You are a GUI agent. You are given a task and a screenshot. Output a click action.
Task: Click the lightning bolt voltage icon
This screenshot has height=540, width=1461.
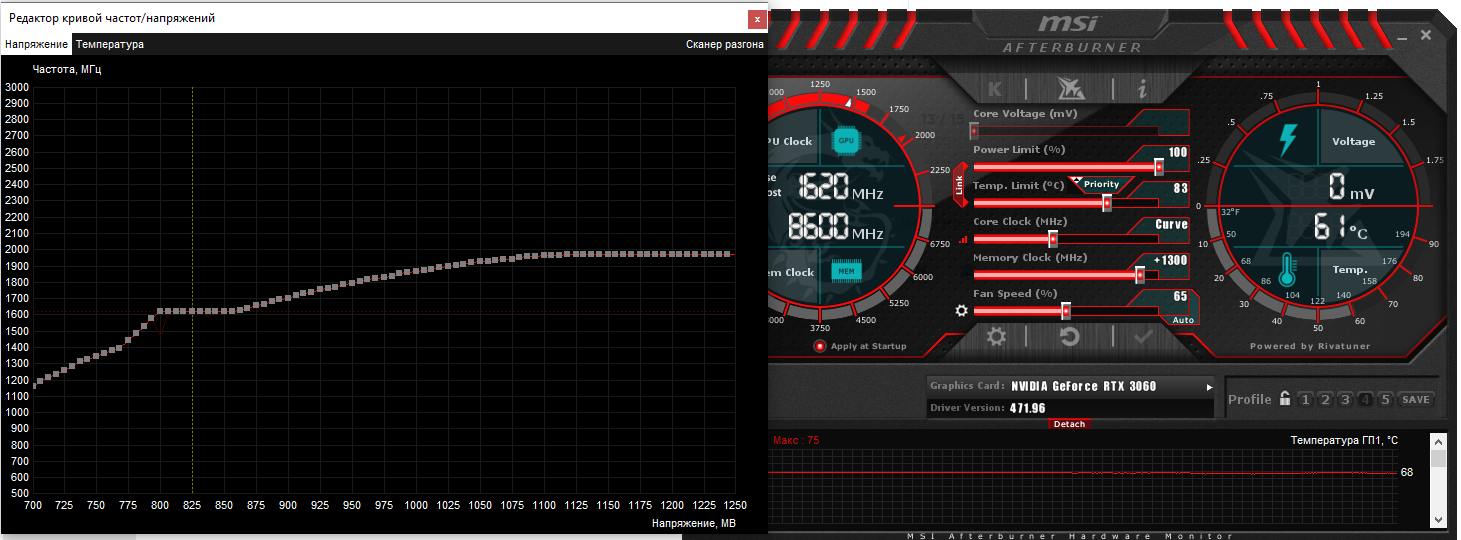[x=1287, y=140]
